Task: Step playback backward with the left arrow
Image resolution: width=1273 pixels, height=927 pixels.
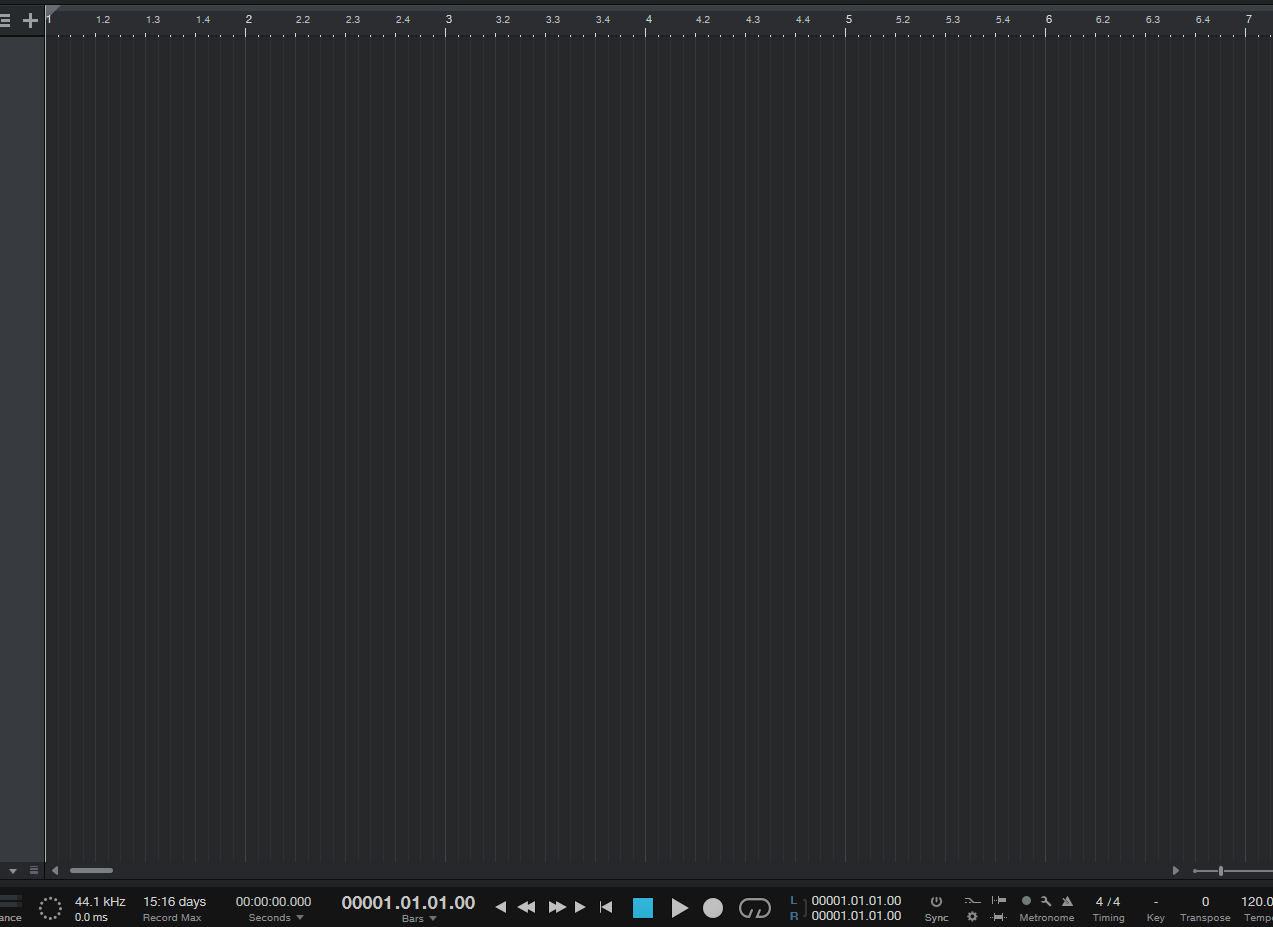Action: (x=501, y=907)
